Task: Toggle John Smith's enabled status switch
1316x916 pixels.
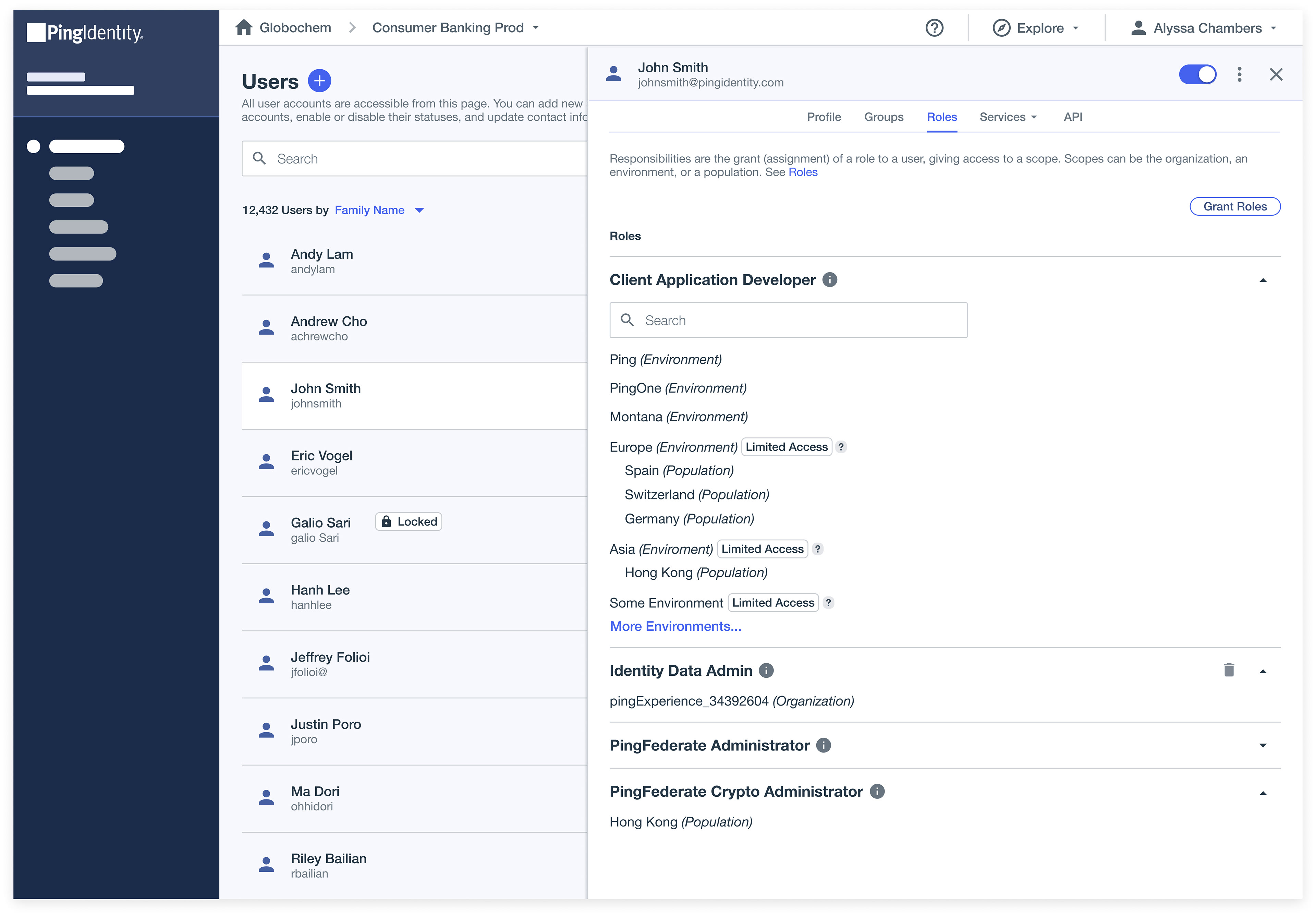Action: coord(1197,74)
